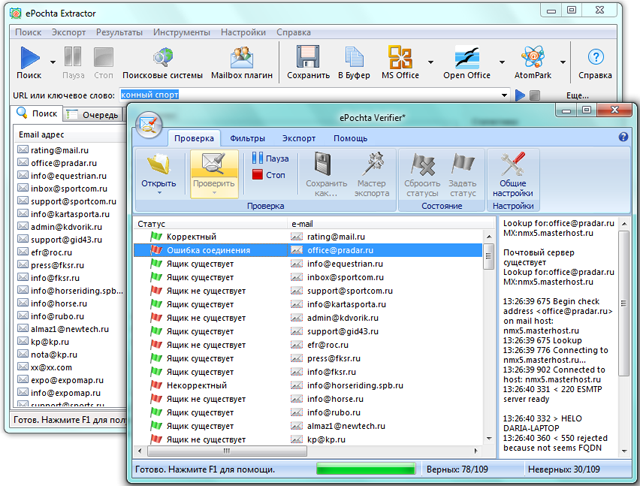
Task: Click Сохранить floppy disk icon in Extractor
Action: tap(308, 57)
